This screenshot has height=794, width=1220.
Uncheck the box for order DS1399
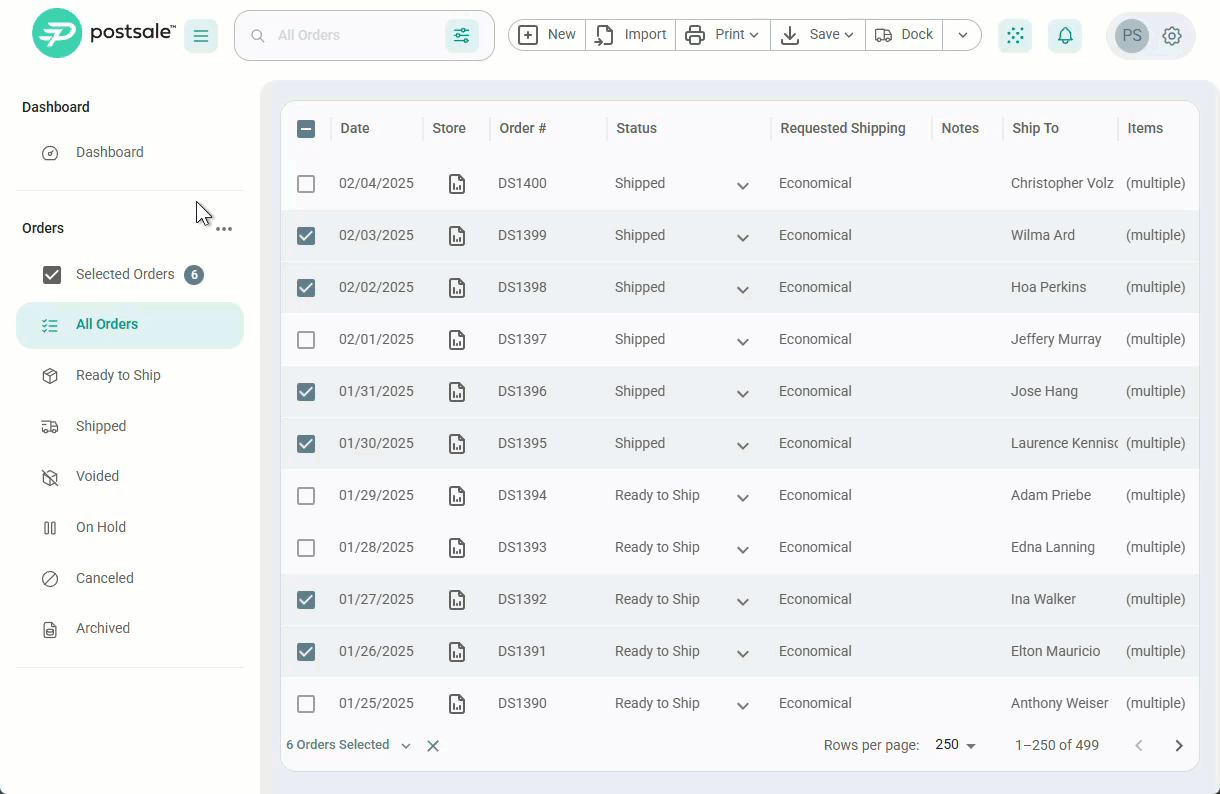[x=306, y=236]
